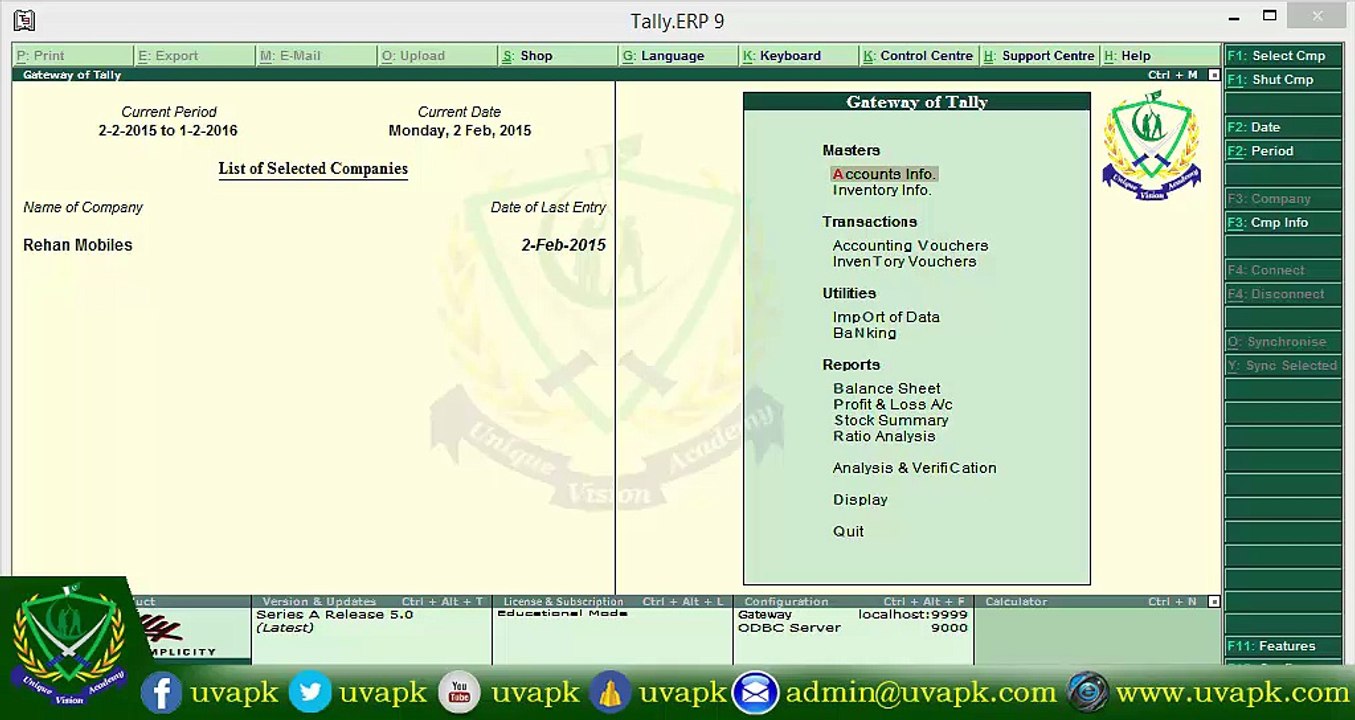Viewport: 1355px width, 720px height.
Task: Open Banking utility
Action: [x=864, y=333]
